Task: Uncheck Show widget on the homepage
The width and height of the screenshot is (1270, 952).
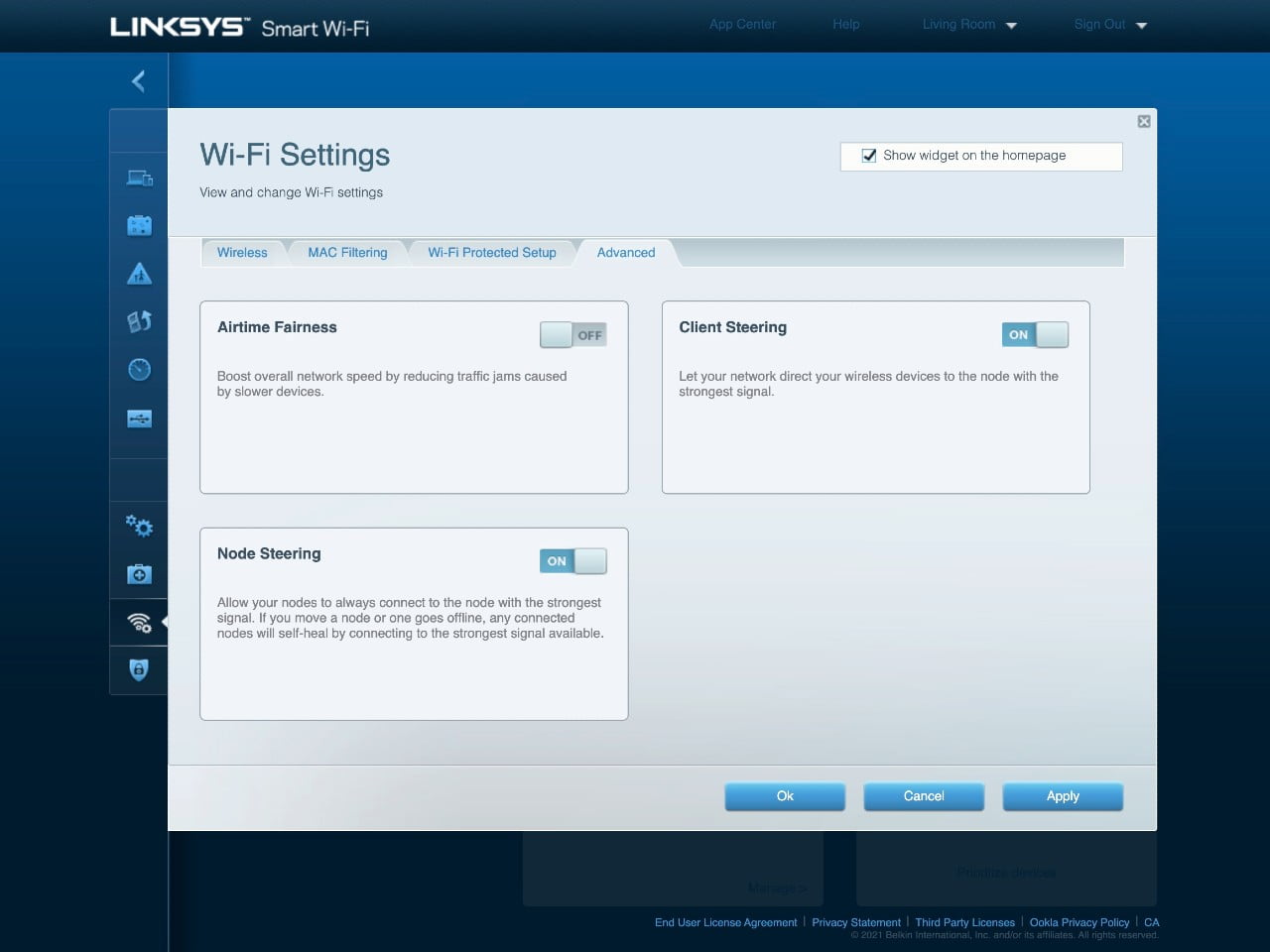Action: pos(869,156)
